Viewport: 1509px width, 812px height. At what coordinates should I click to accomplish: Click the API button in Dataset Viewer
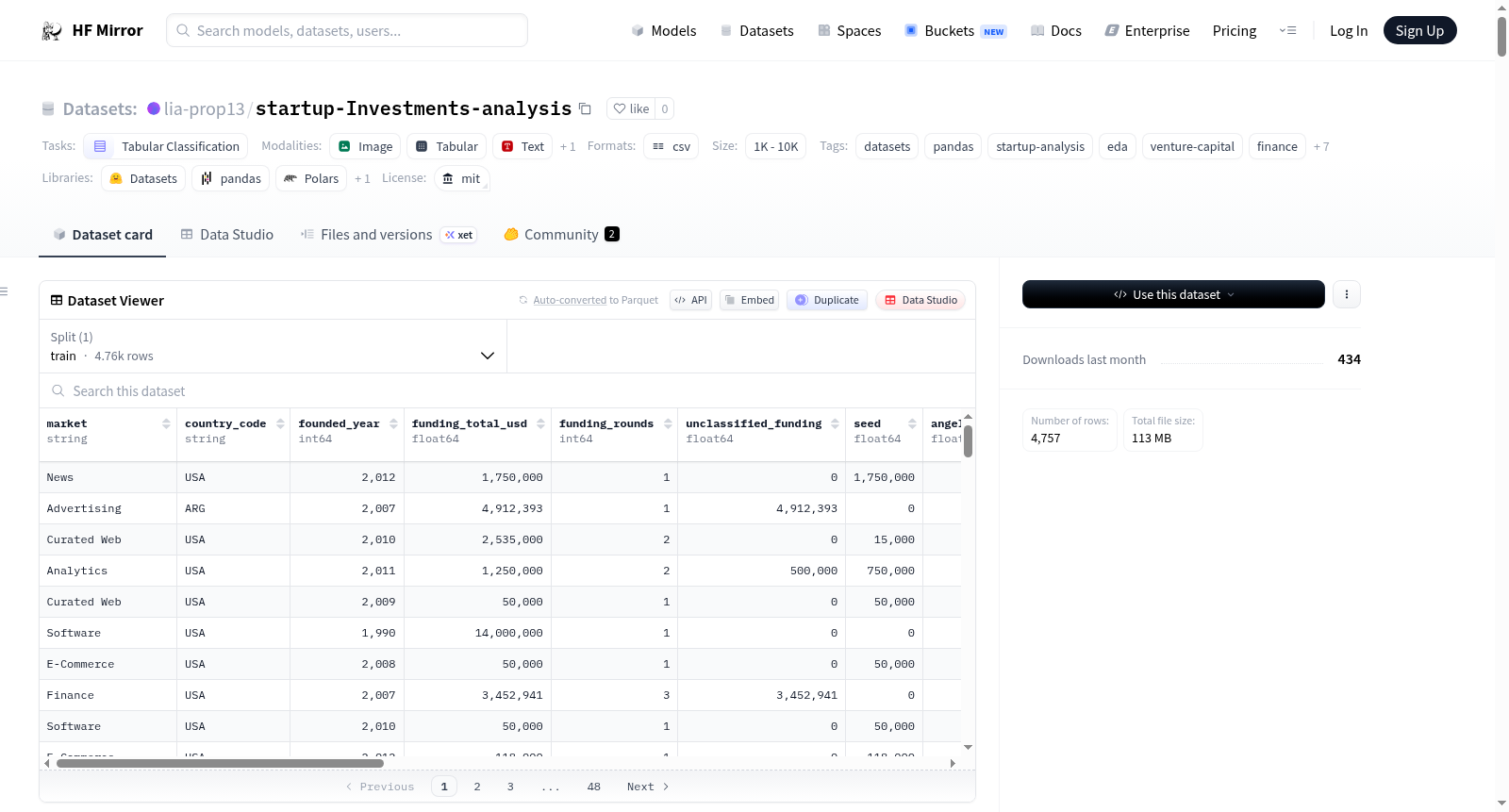pyautogui.click(x=690, y=300)
